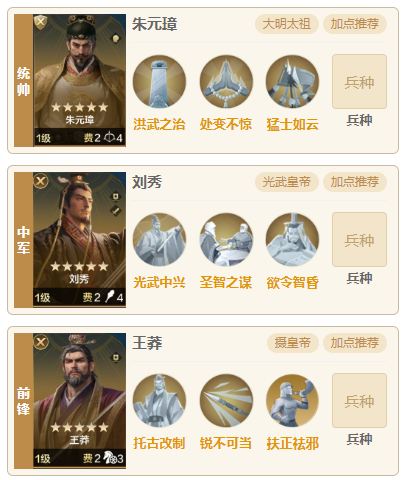Remove 朱元璋 using the shield X badge
The image size is (407, 480).
coord(40,22)
